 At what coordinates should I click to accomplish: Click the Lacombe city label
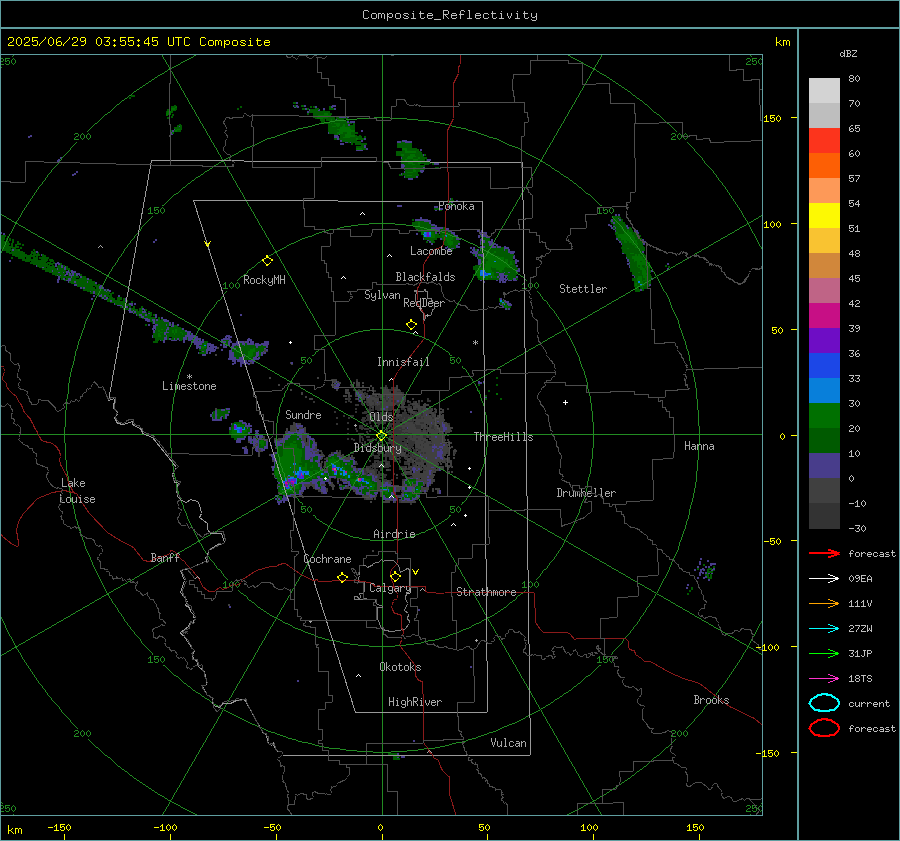tap(431, 251)
